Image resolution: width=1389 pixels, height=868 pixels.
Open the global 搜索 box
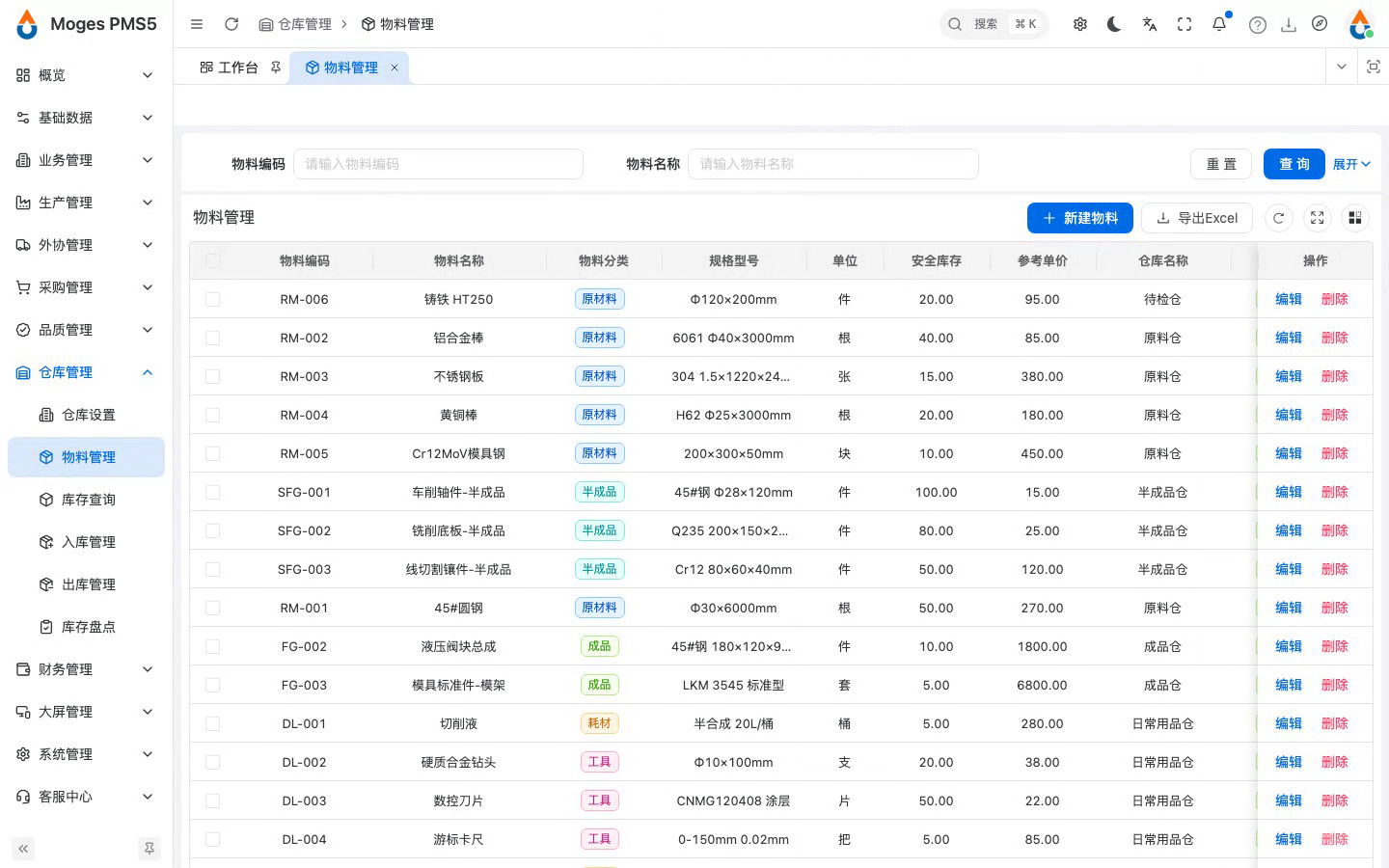click(x=994, y=24)
